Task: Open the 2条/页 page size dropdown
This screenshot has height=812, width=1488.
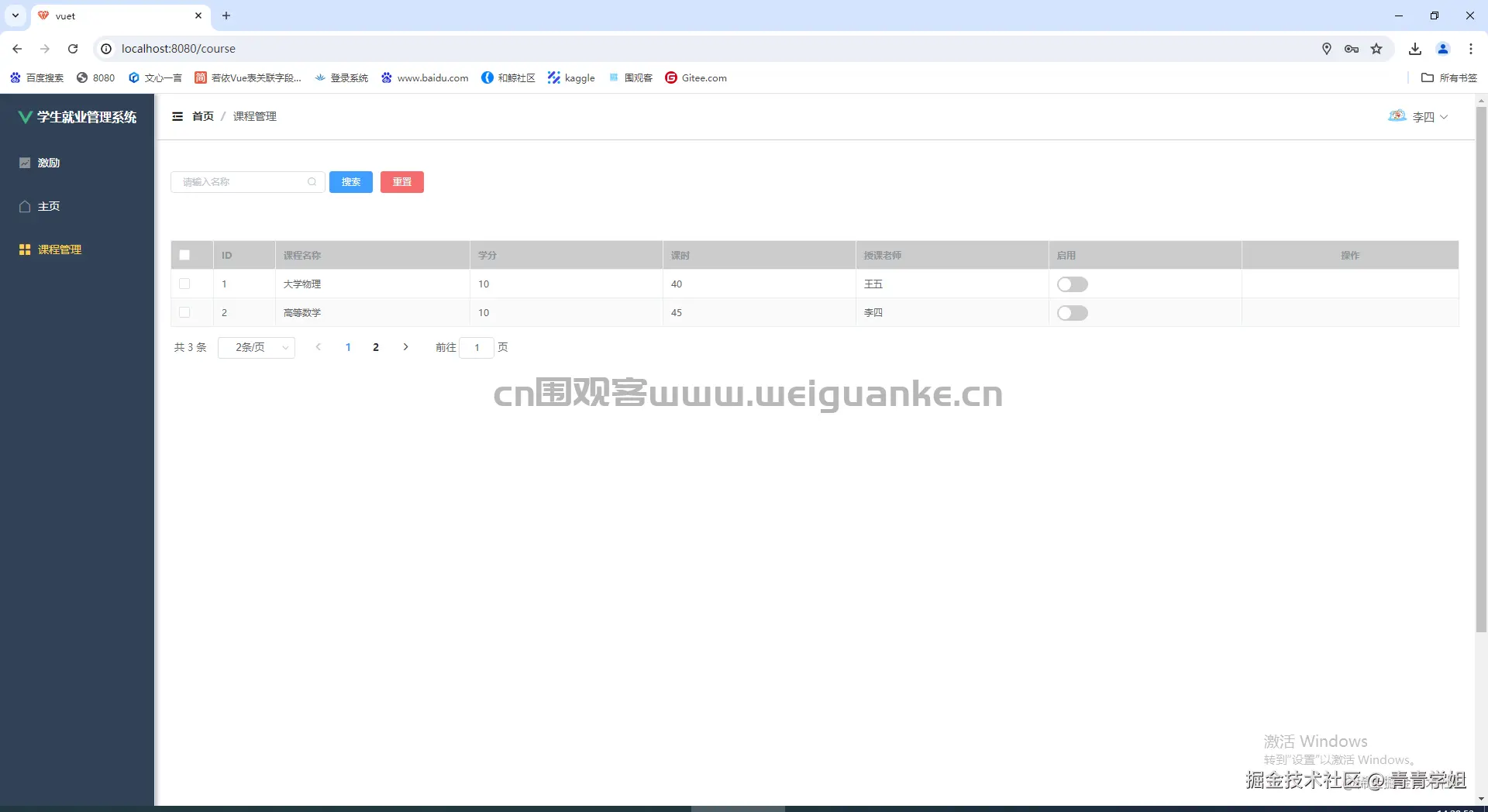Action: click(x=257, y=347)
